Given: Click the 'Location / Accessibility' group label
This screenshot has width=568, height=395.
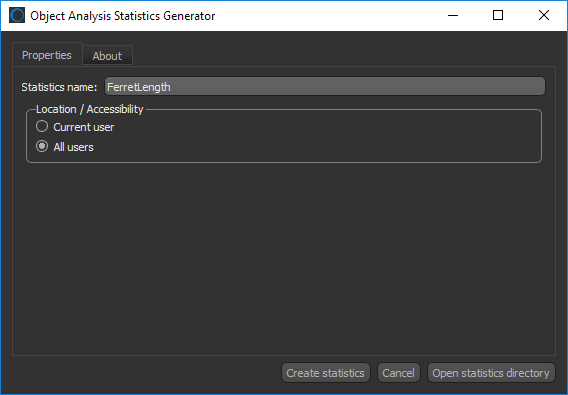Looking at the screenshot, I should coord(89,109).
